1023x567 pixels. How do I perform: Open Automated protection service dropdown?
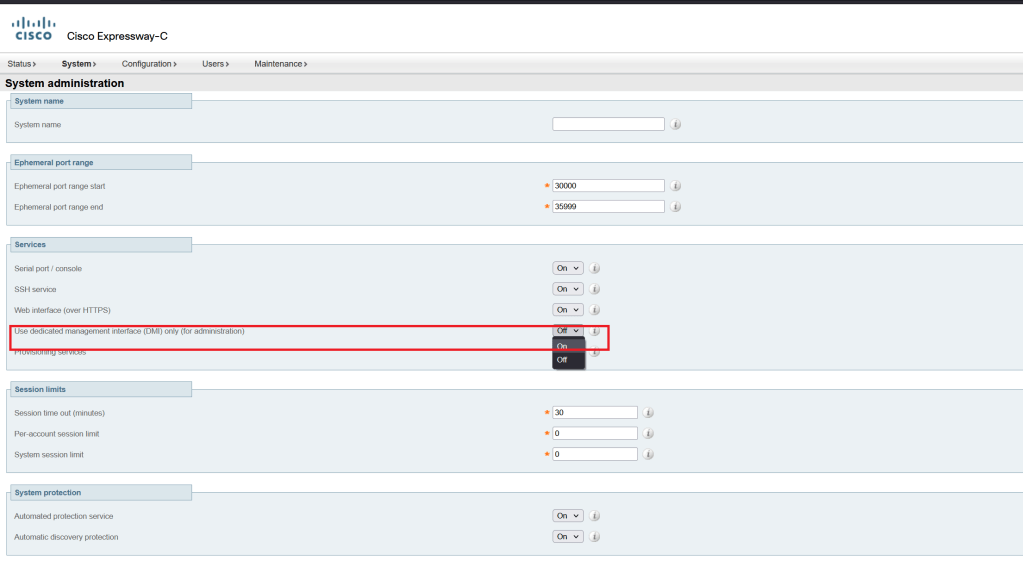click(567, 516)
